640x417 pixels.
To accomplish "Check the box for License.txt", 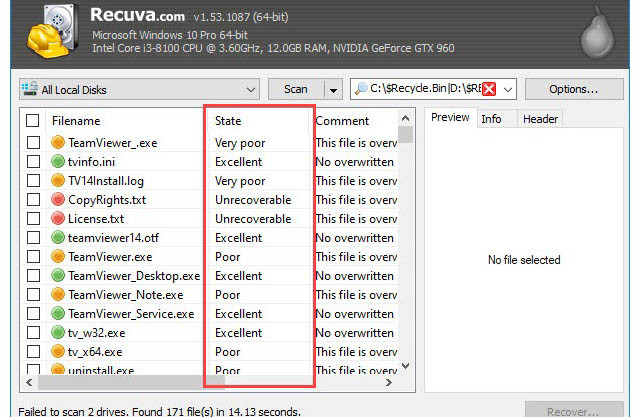I will click(33, 218).
